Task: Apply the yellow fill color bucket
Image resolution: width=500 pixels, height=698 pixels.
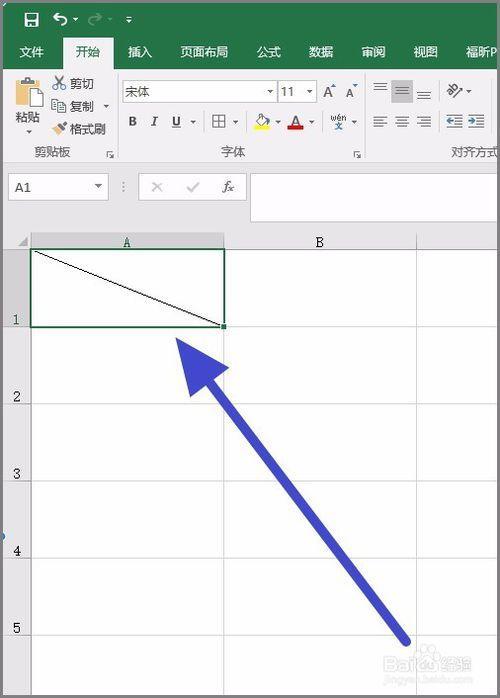Action: pyautogui.click(x=262, y=121)
